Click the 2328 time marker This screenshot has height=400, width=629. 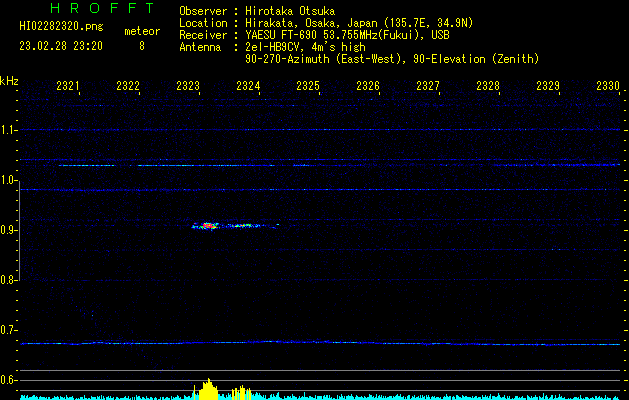click(488, 86)
